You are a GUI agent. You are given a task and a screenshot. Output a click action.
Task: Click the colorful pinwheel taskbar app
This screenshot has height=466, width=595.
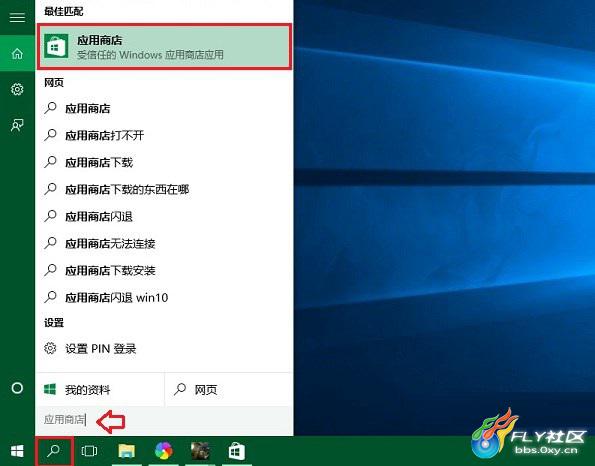(x=164, y=451)
